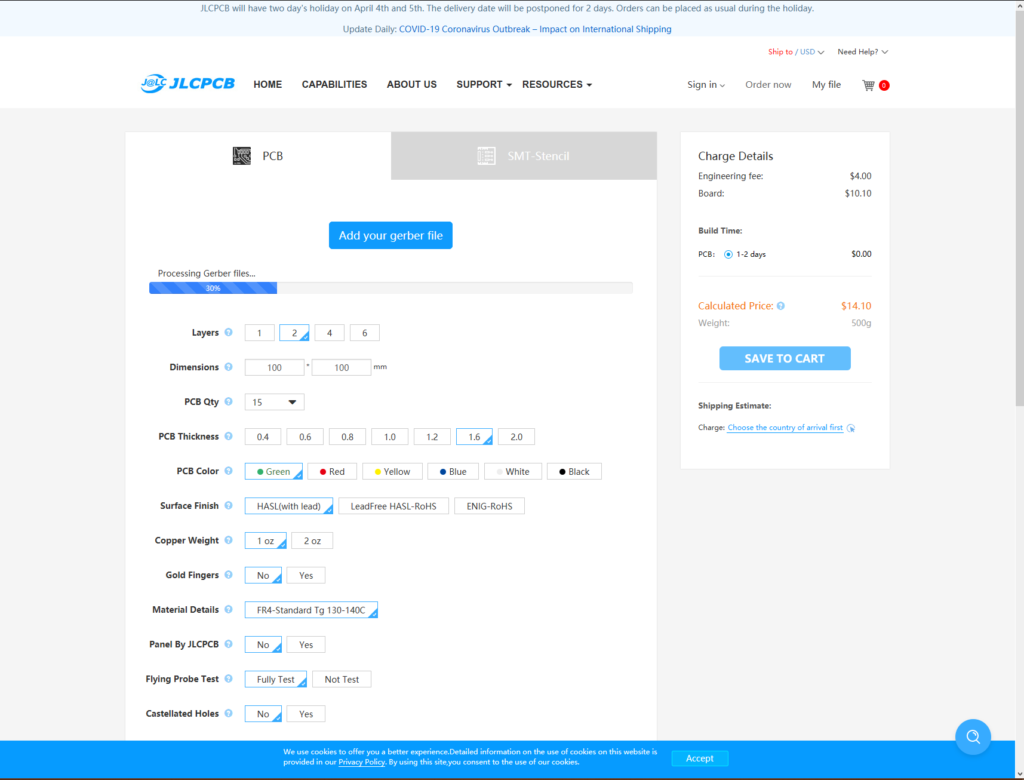The image size is (1024, 780).
Task: Select Black PCB color
Action: point(574,471)
